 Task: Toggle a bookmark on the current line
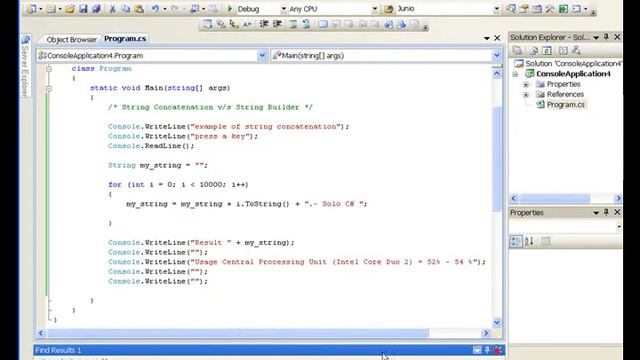tap(323, 24)
